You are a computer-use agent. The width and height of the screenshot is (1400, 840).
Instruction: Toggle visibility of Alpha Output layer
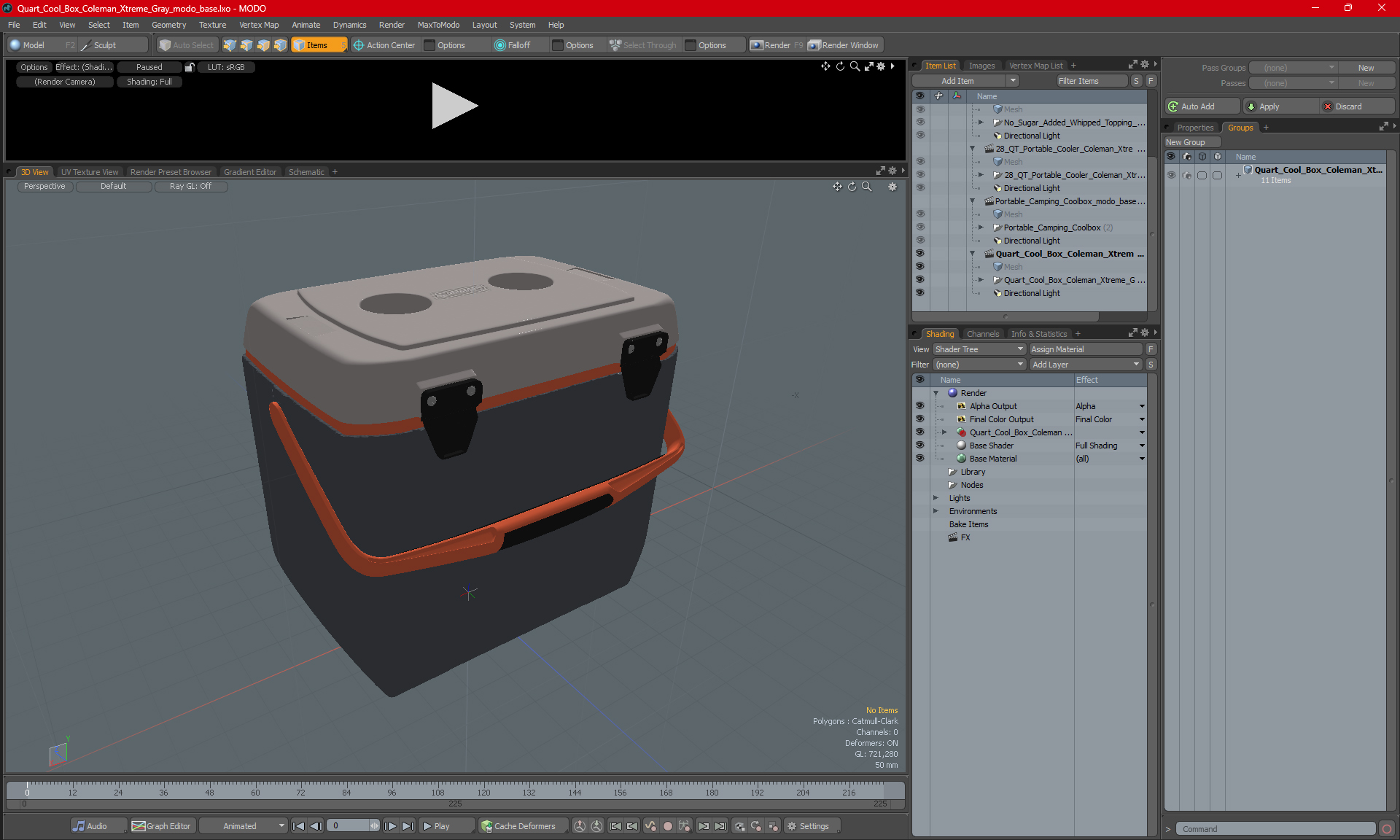919,406
